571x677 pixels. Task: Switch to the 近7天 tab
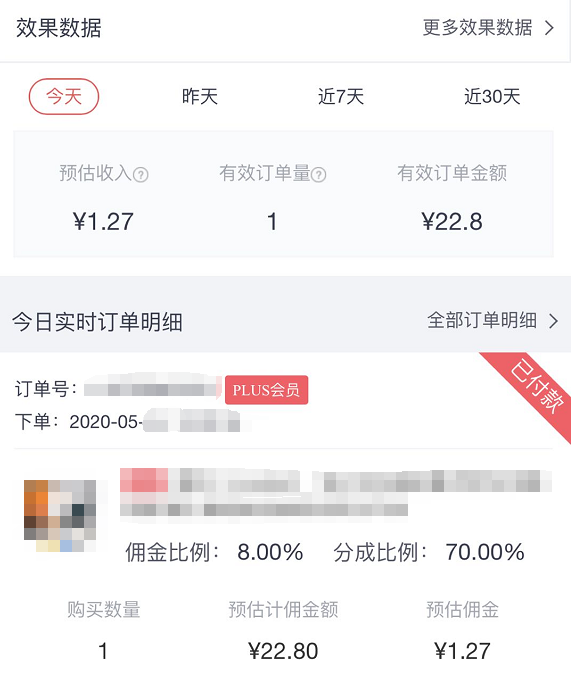341,96
